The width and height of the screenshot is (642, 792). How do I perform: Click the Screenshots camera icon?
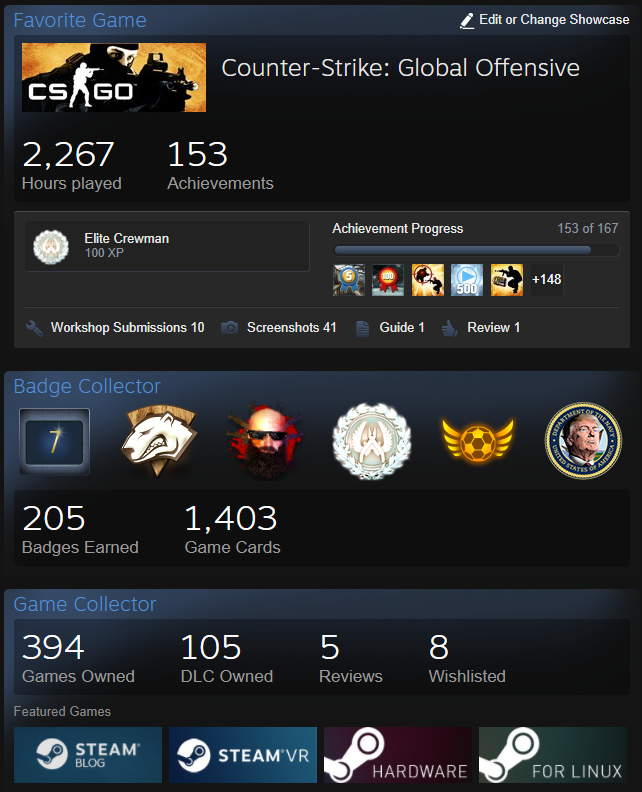(x=229, y=328)
